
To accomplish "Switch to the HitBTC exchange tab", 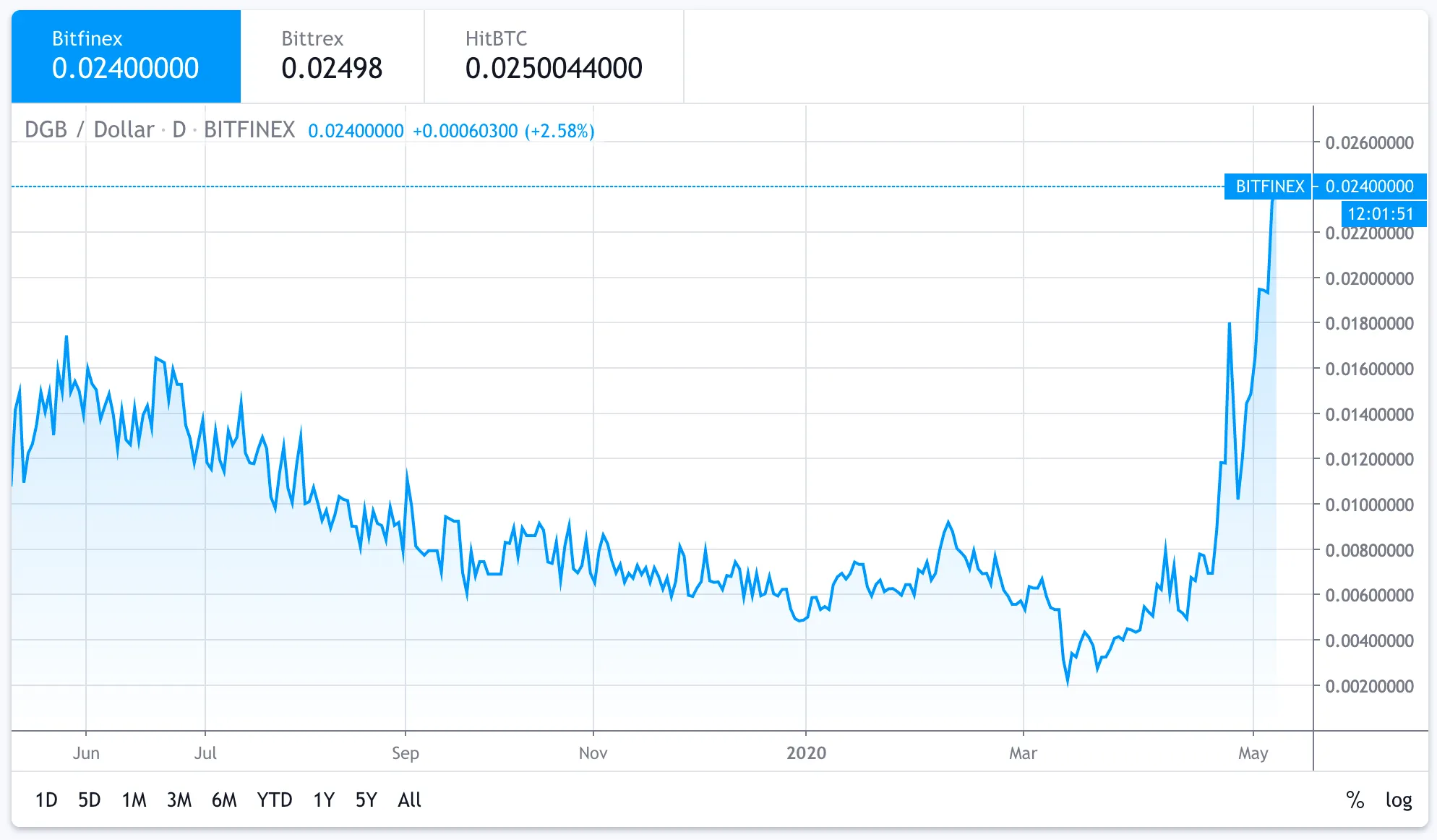I will (x=553, y=54).
